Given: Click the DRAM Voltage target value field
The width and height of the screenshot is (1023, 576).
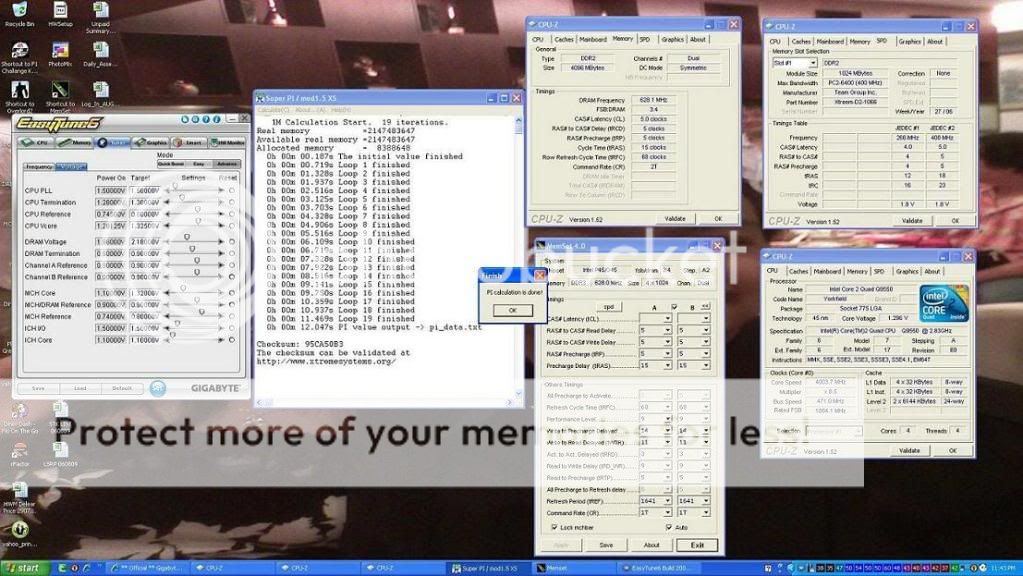Looking at the screenshot, I should point(145,242).
